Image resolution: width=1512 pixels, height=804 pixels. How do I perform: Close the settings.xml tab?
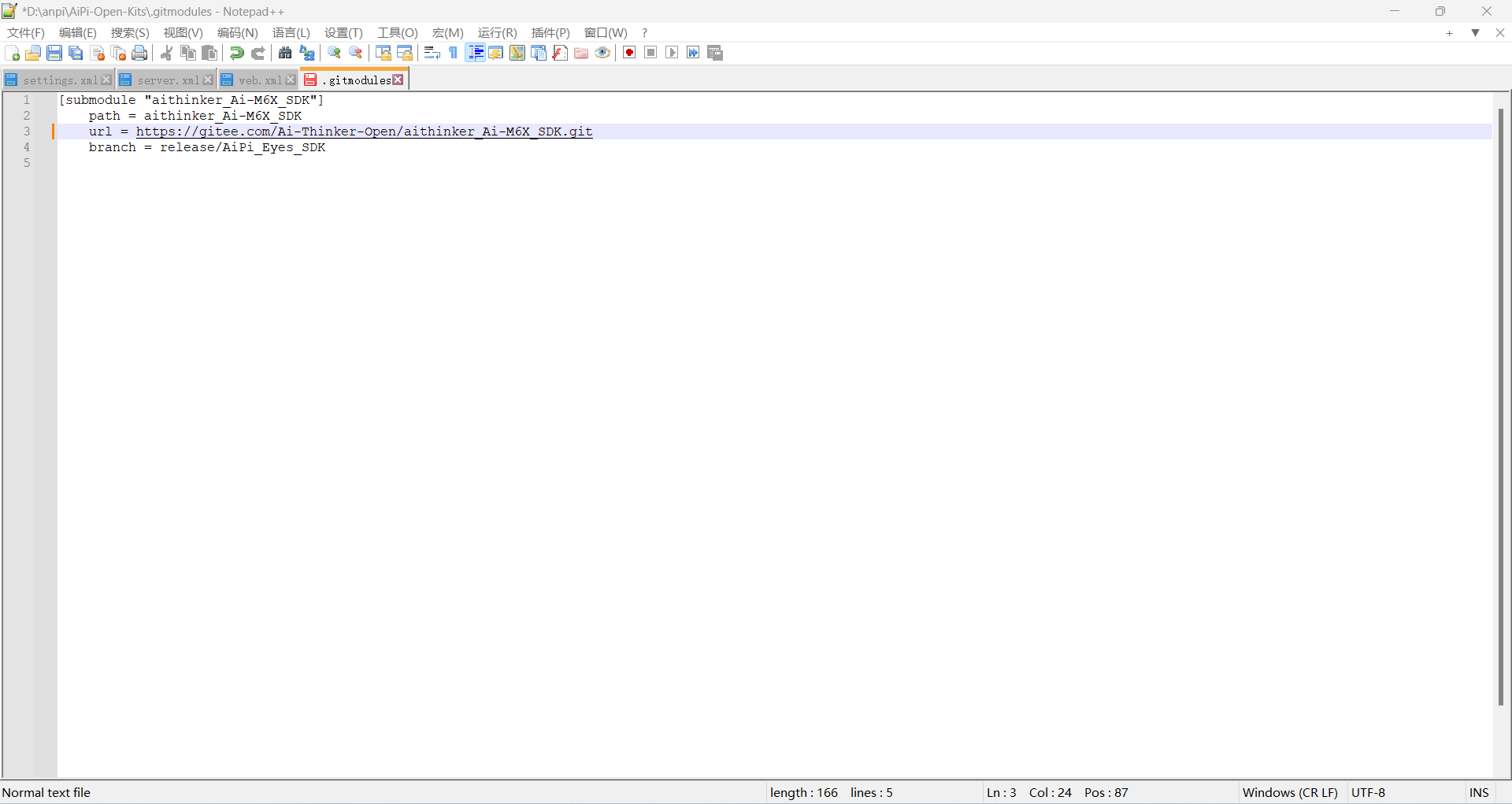click(x=106, y=80)
